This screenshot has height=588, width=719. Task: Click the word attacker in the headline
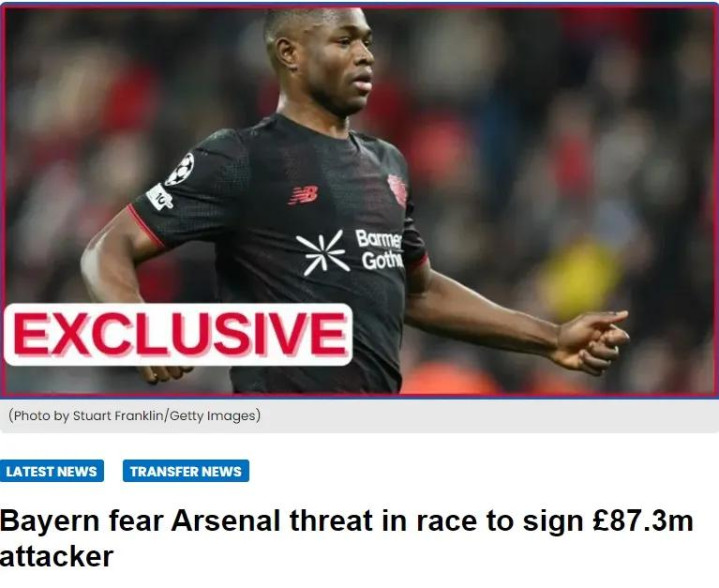click(x=56, y=557)
